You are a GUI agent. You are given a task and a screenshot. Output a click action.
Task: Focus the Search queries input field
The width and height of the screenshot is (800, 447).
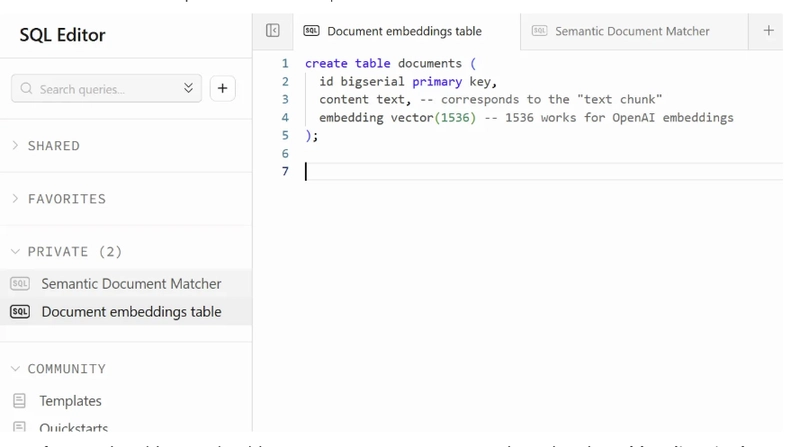[x=105, y=89]
